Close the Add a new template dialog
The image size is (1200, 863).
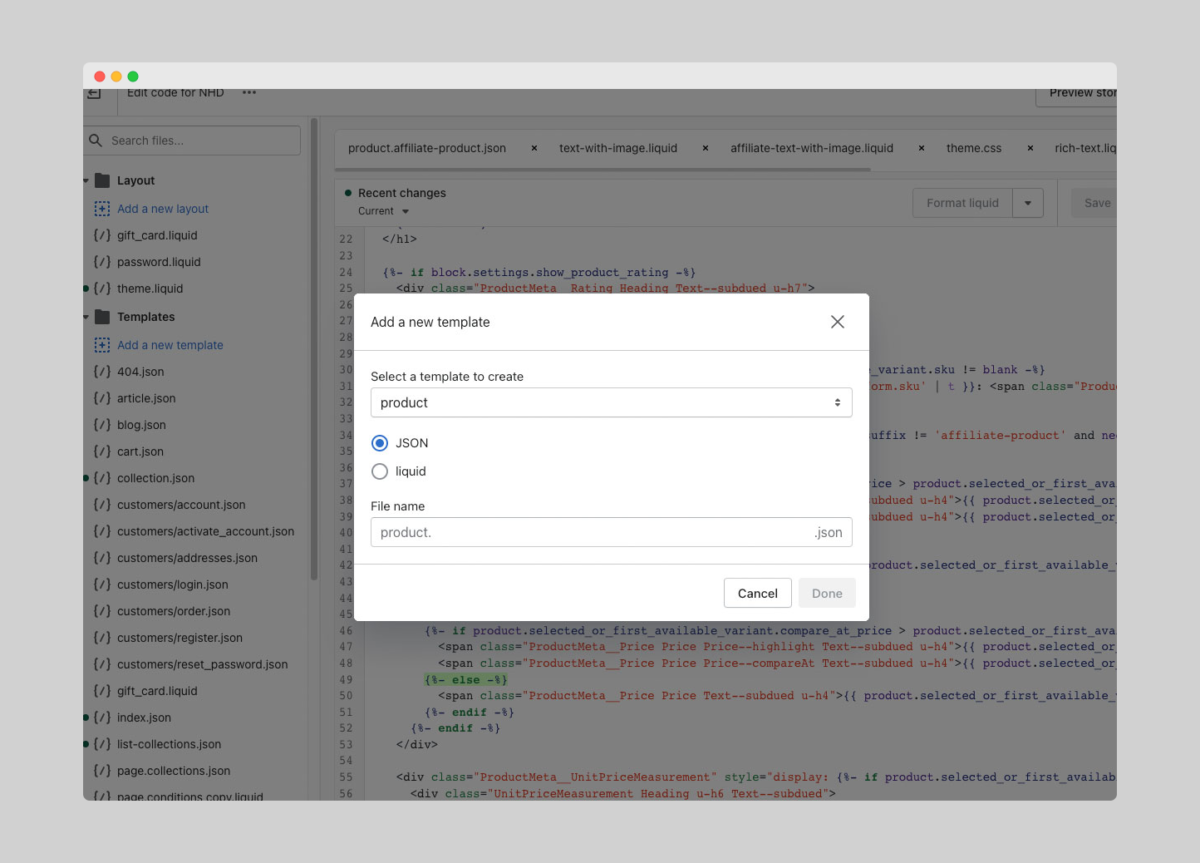837,322
